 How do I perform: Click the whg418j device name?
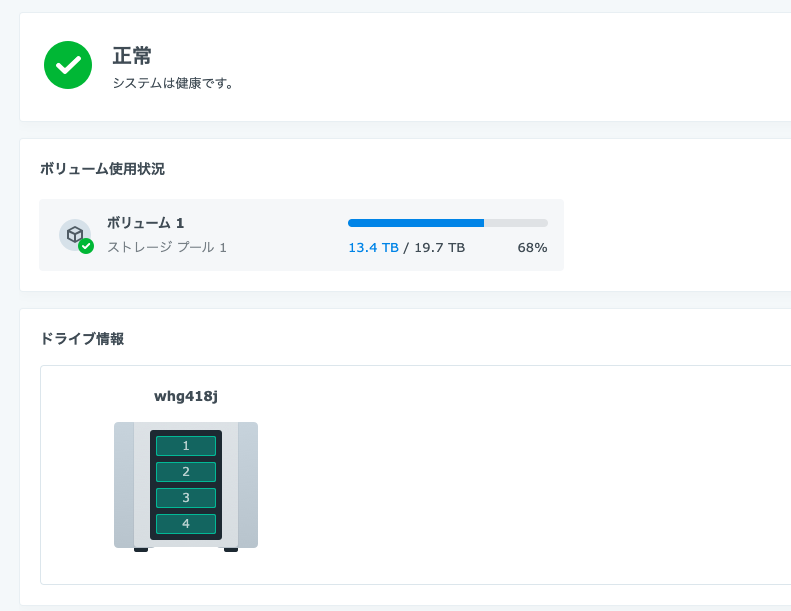(x=186, y=397)
